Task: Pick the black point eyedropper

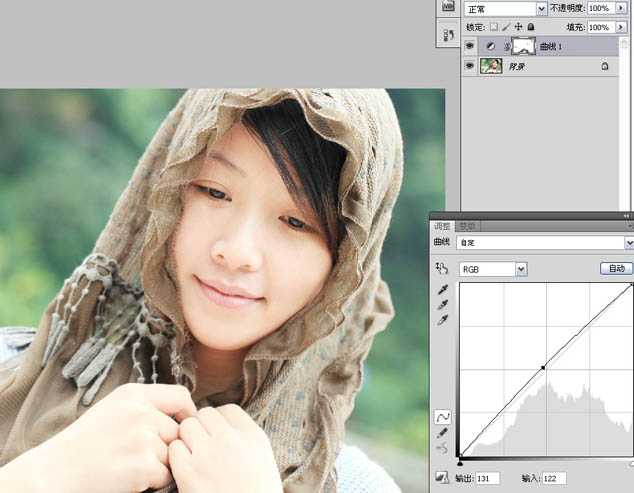Action: [443, 290]
